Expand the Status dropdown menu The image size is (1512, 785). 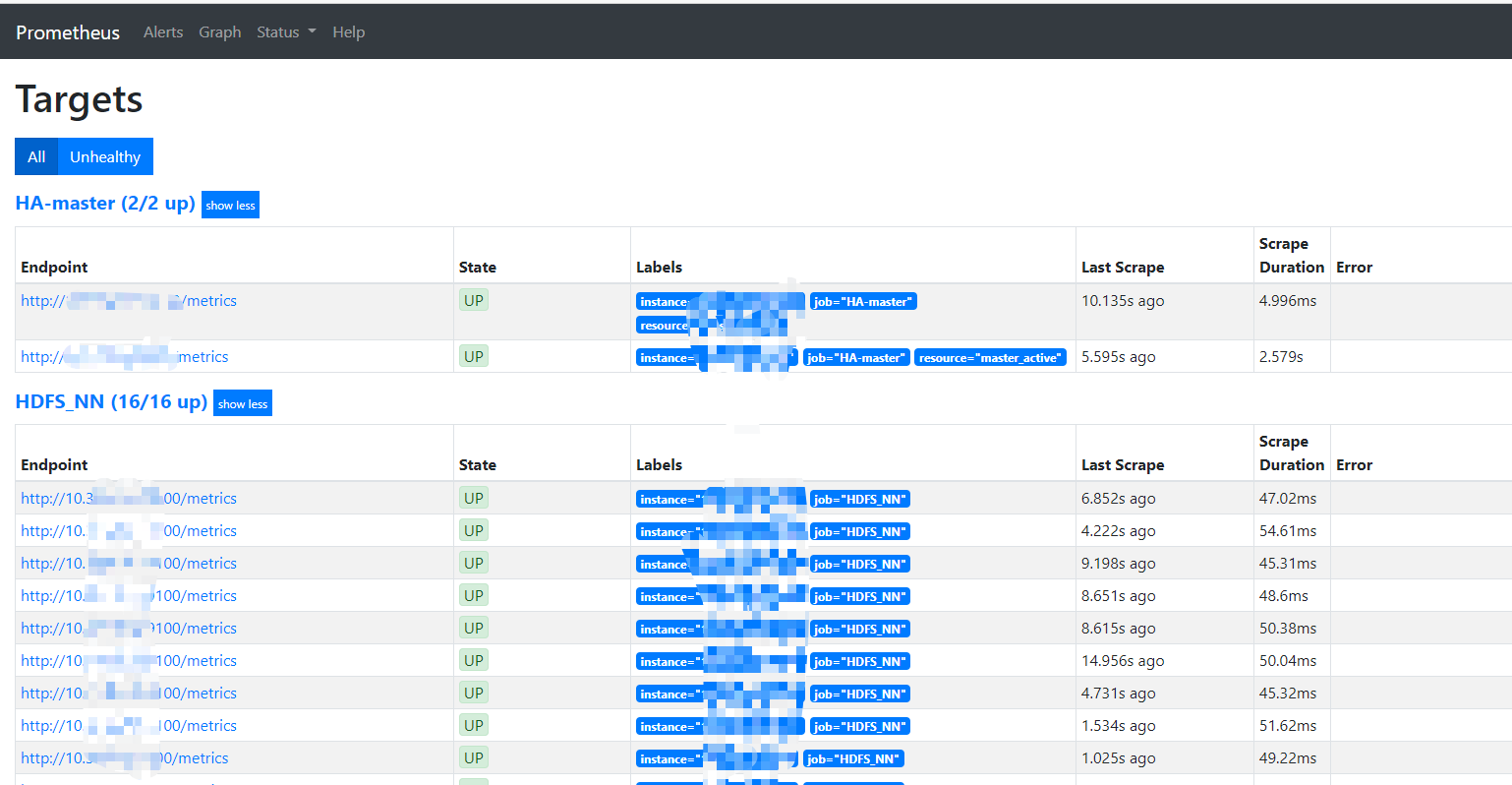[x=286, y=32]
